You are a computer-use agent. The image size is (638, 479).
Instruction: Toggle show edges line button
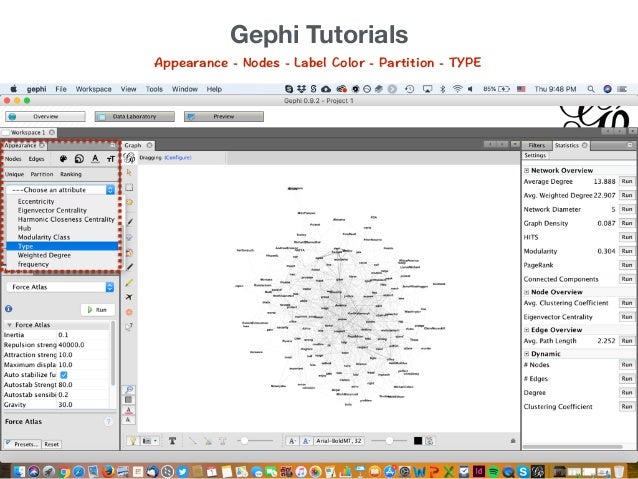pos(192,441)
